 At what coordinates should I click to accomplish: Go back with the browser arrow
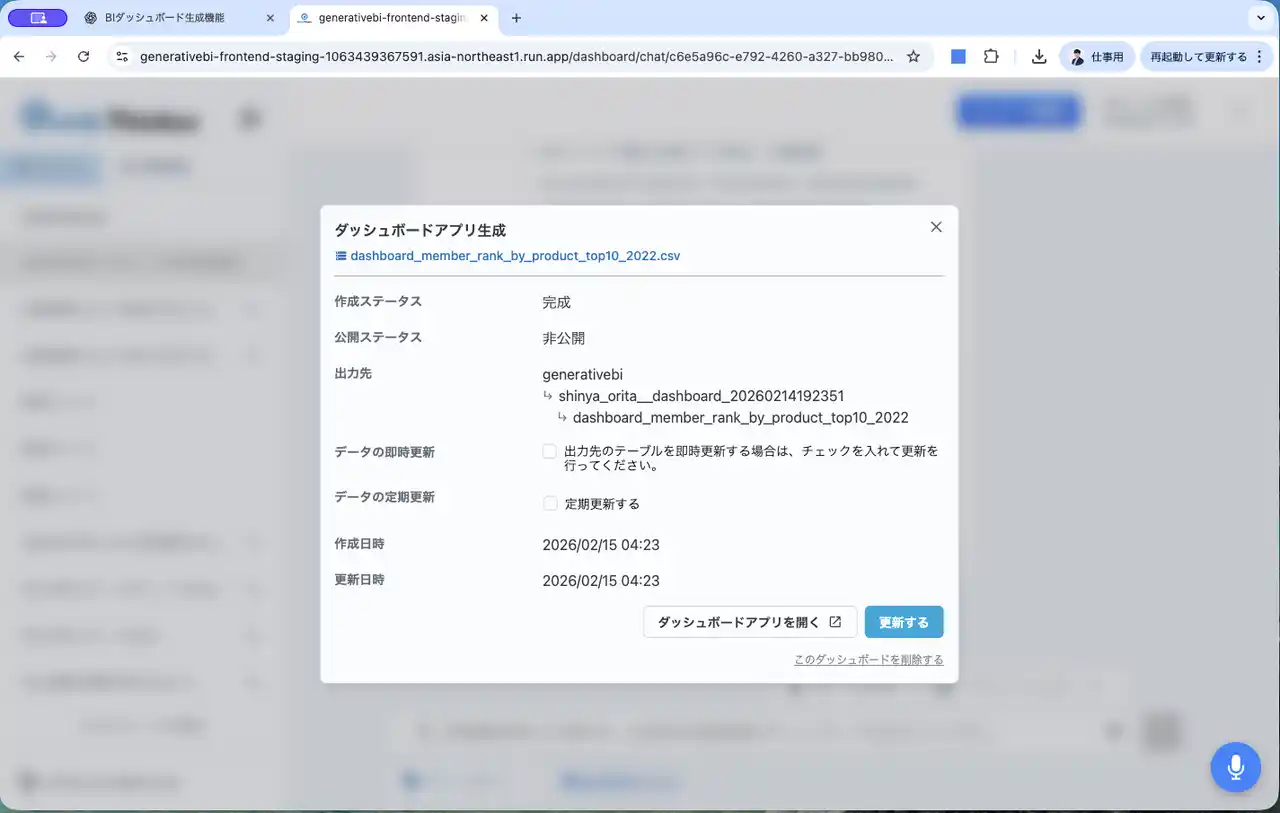[19, 57]
